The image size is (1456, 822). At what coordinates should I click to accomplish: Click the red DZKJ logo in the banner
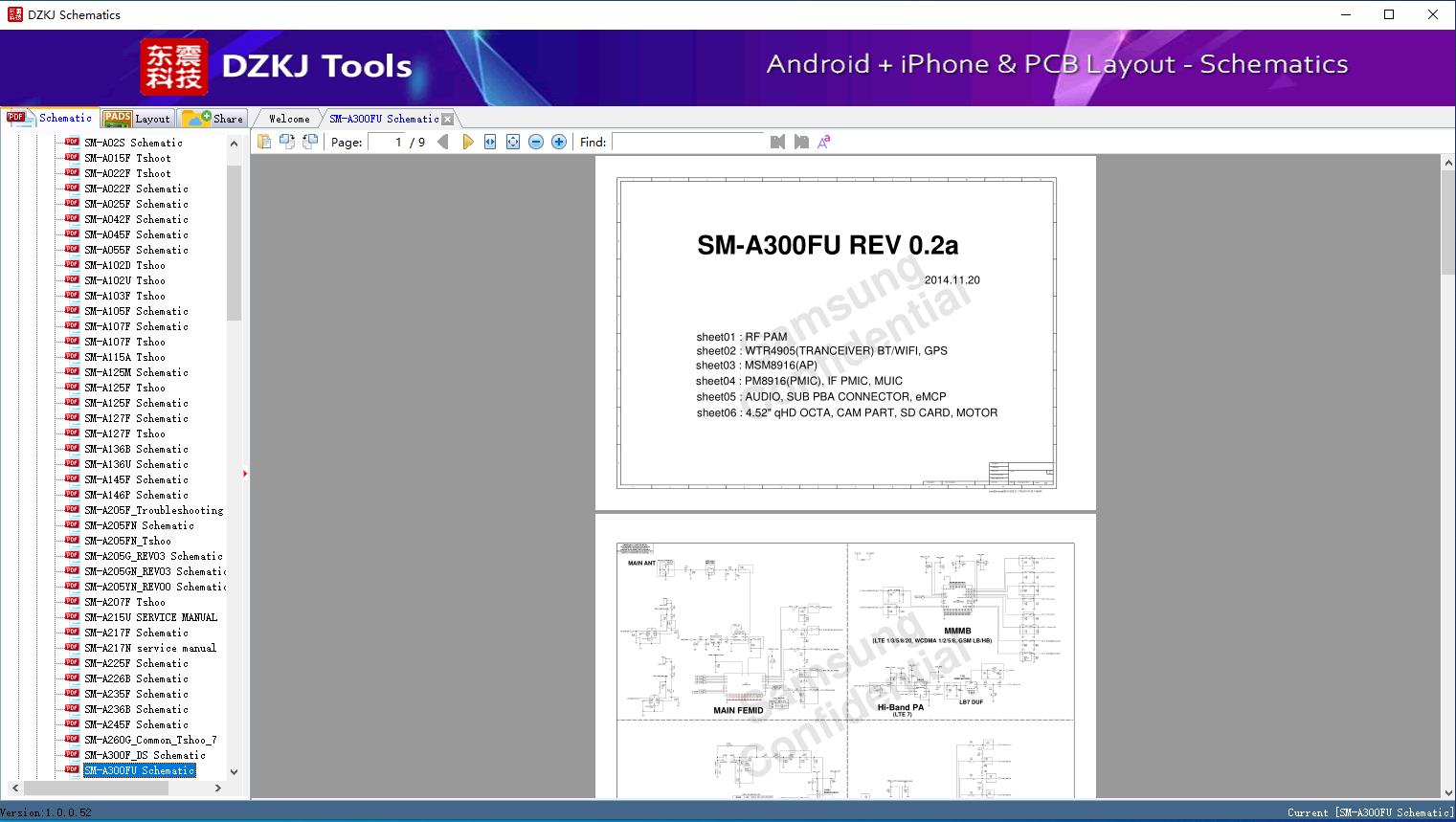click(x=174, y=67)
